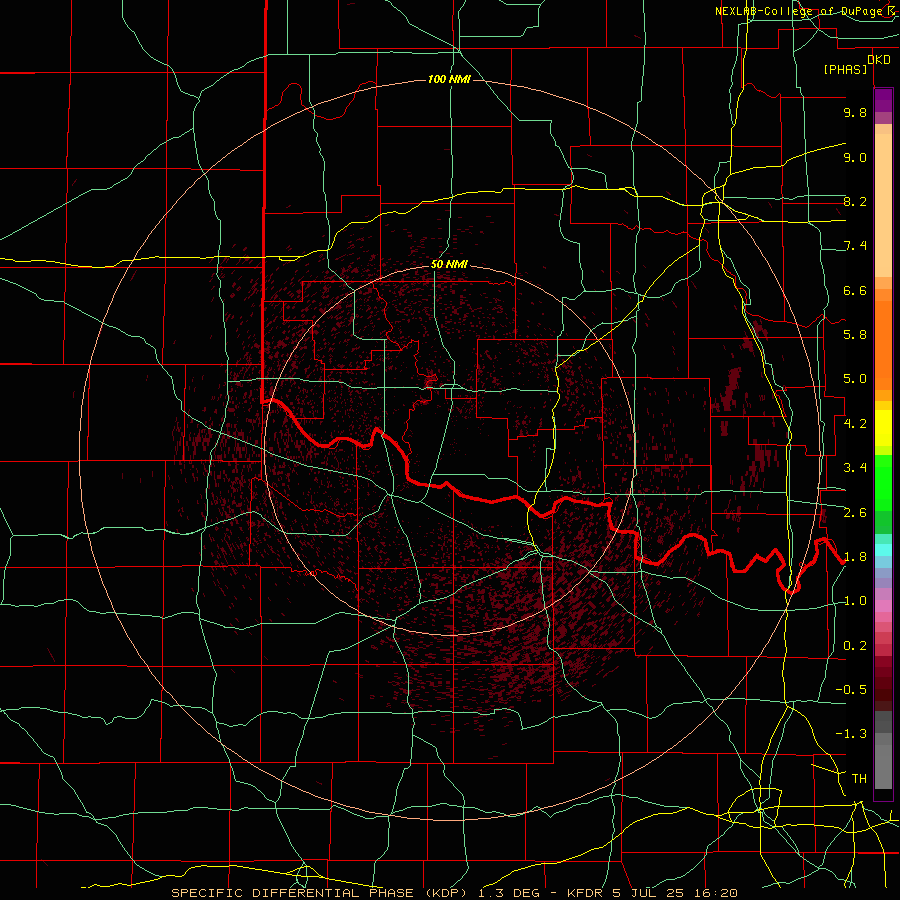Viewport: 900px width, 900px height.
Task: Select the 6.6 scale value
Action: click(855, 290)
